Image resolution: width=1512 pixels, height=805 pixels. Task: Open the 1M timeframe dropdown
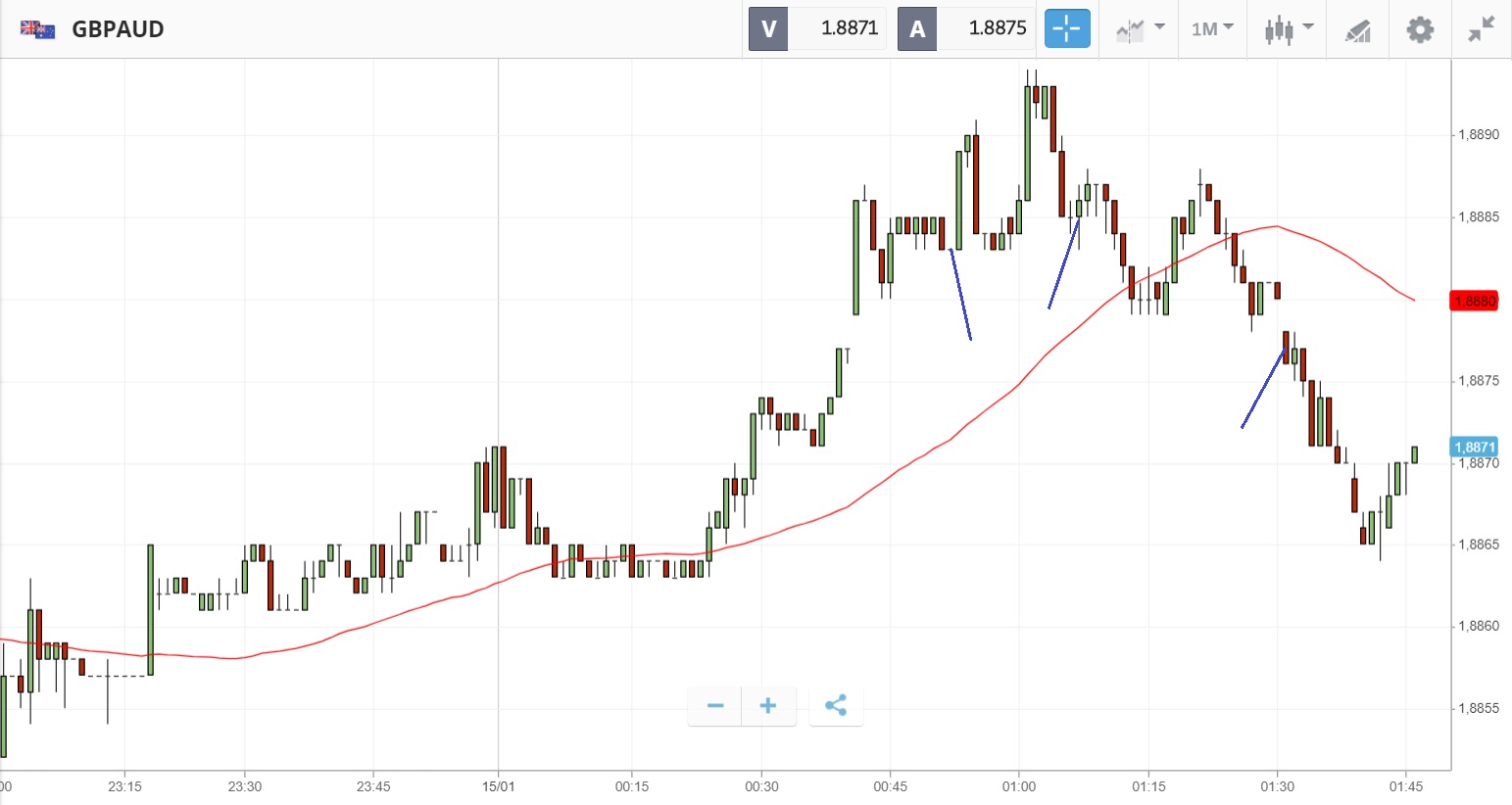[1212, 29]
